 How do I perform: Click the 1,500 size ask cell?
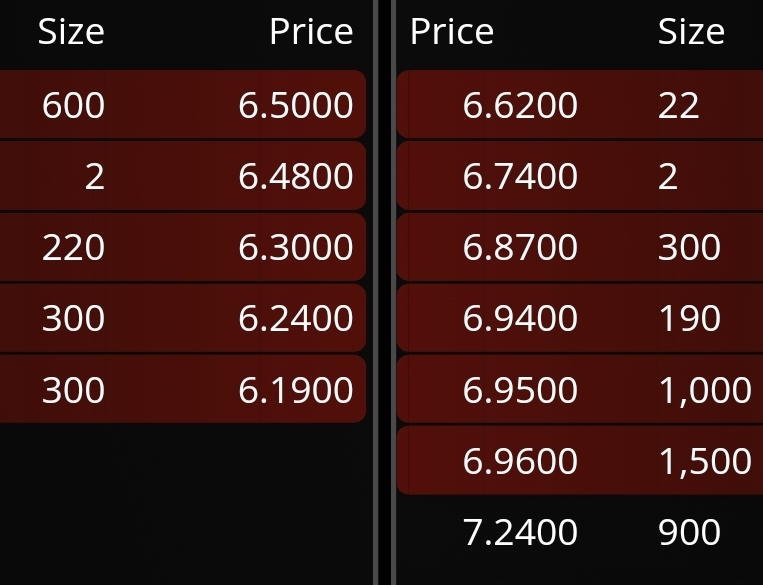(705, 461)
